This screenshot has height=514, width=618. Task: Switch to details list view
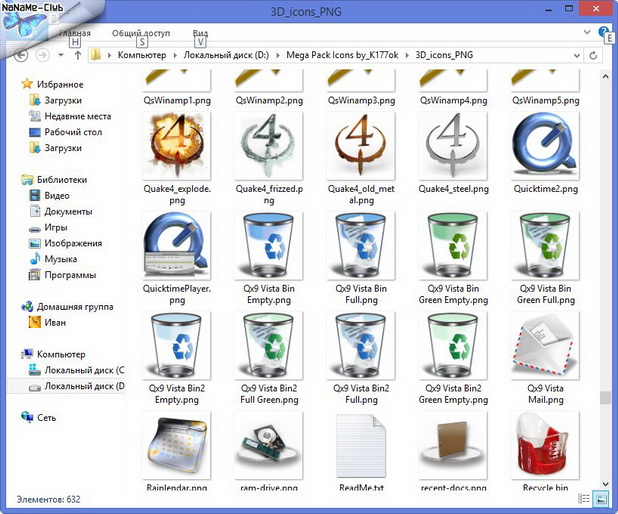[586, 498]
